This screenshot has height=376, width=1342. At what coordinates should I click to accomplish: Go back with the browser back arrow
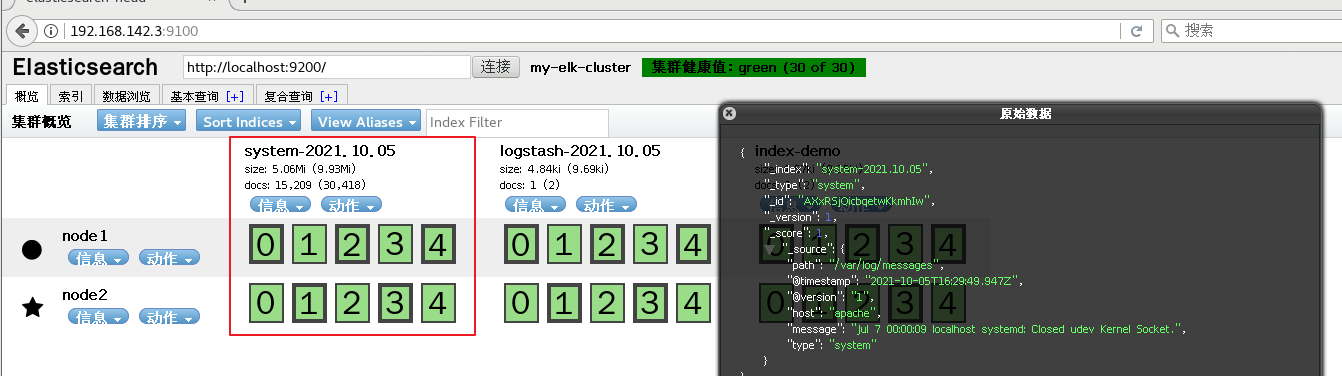click(22, 31)
